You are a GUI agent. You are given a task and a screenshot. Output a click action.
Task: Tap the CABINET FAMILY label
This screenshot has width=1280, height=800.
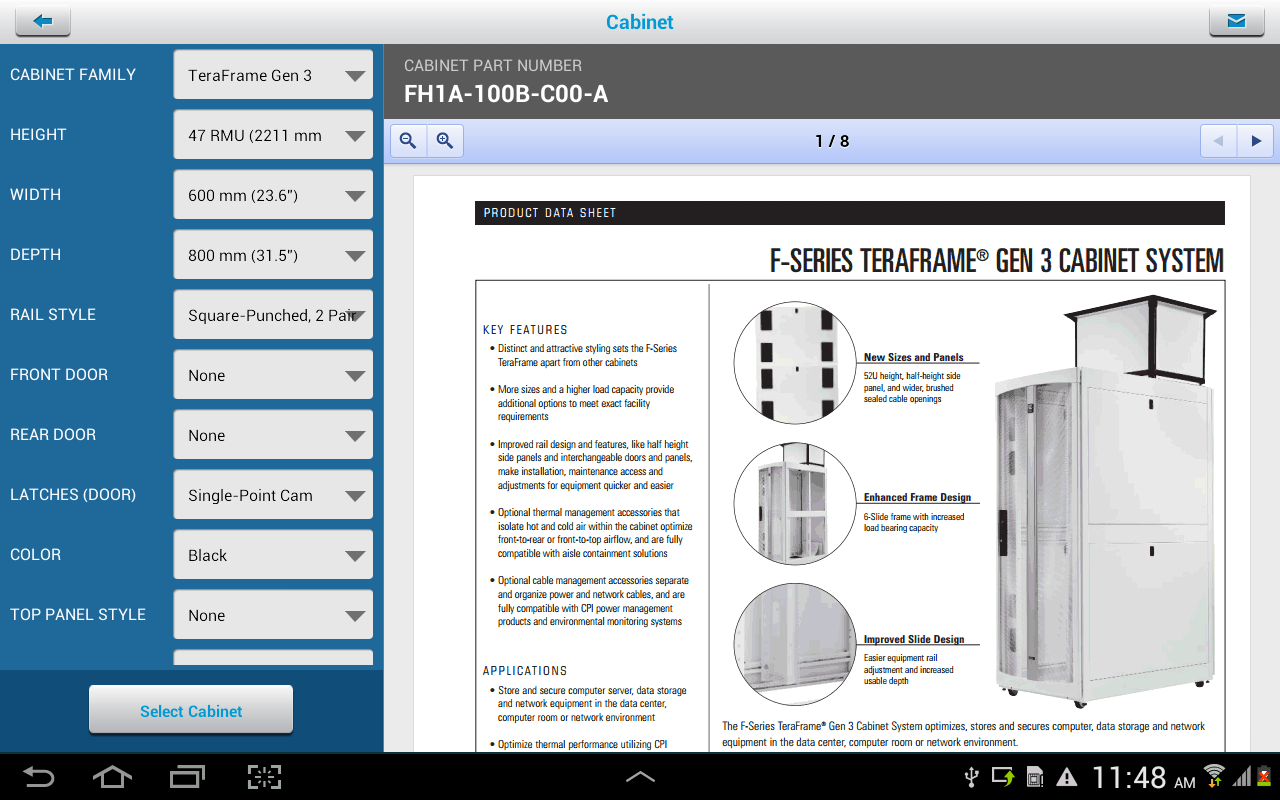tap(73, 74)
